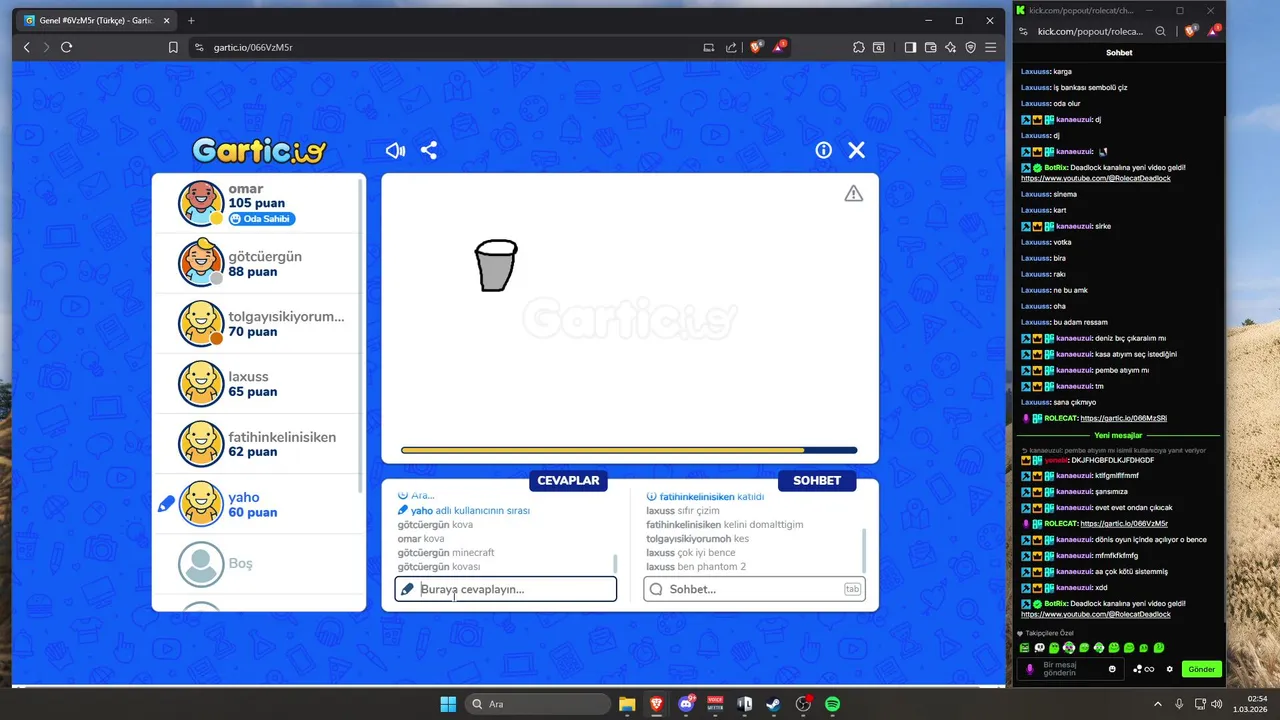This screenshot has height=720, width=1280.
Task: Show hidden system tray icons
Action: pyautogui.click(x=1158, y=704)
